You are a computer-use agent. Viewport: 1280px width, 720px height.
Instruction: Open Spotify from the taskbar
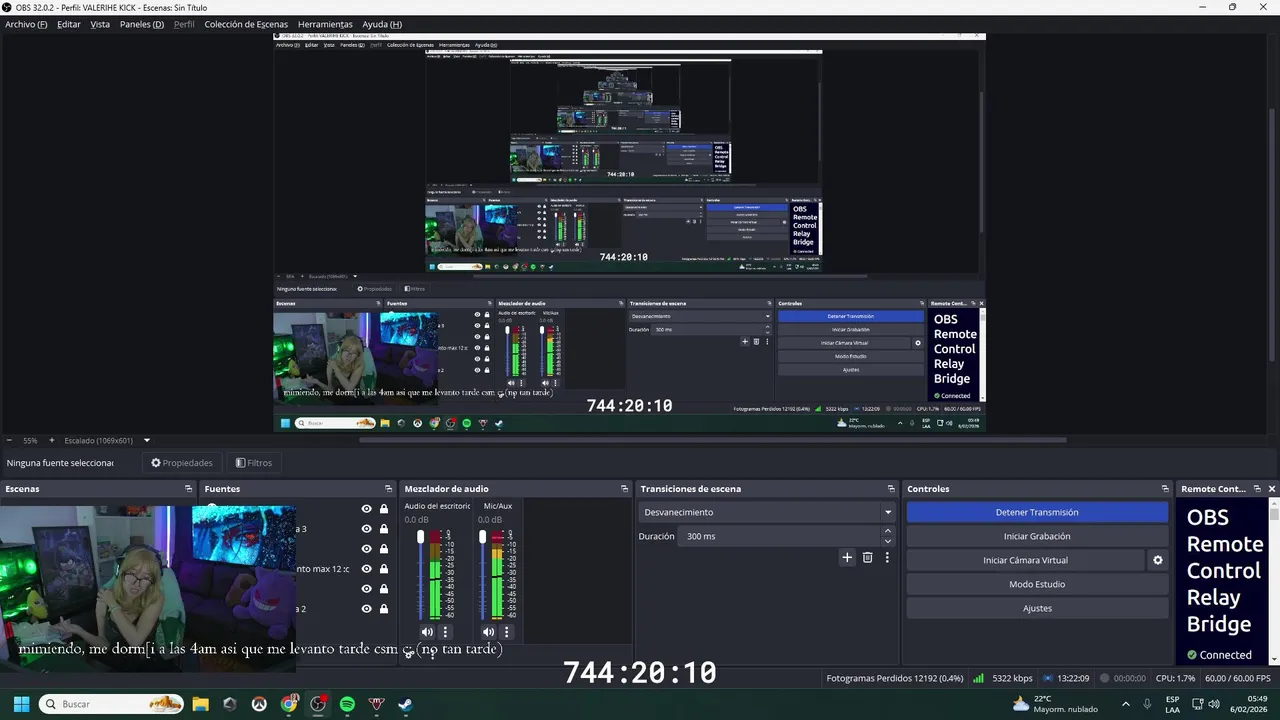click(x=347, y=704)
